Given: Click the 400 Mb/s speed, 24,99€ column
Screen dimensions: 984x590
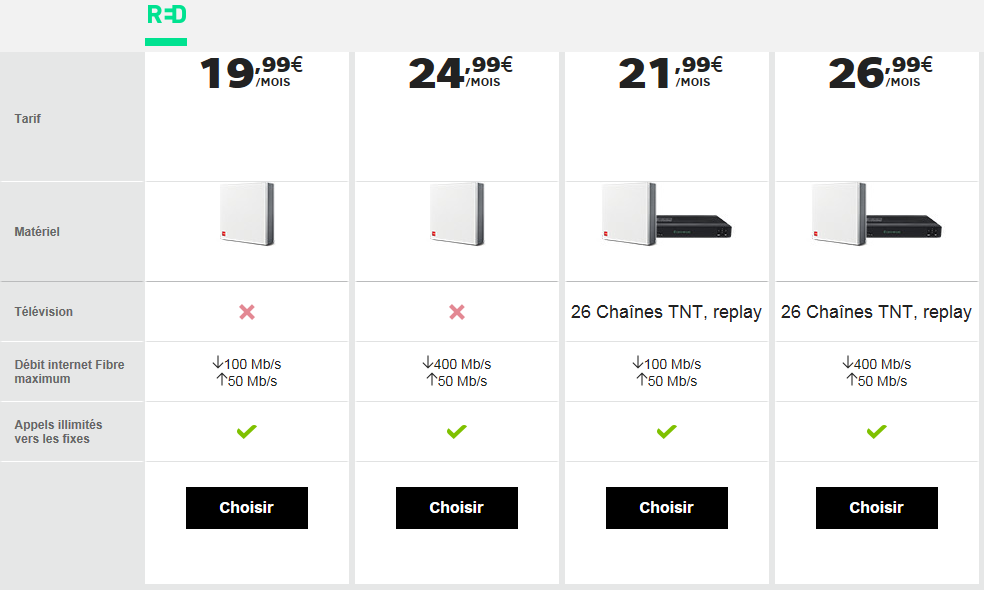Looking at the screenshot, I should (457, 364).
